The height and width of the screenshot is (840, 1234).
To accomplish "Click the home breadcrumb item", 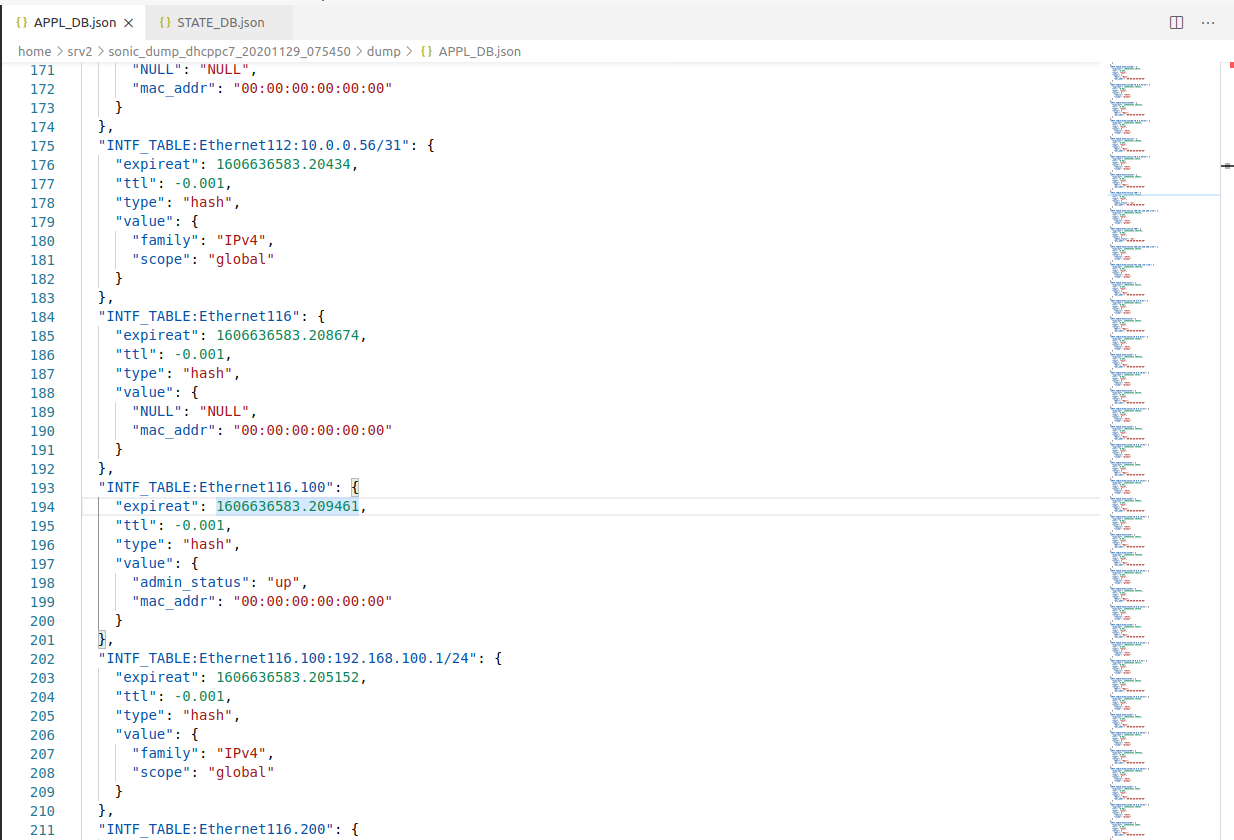I will [34, 51].
